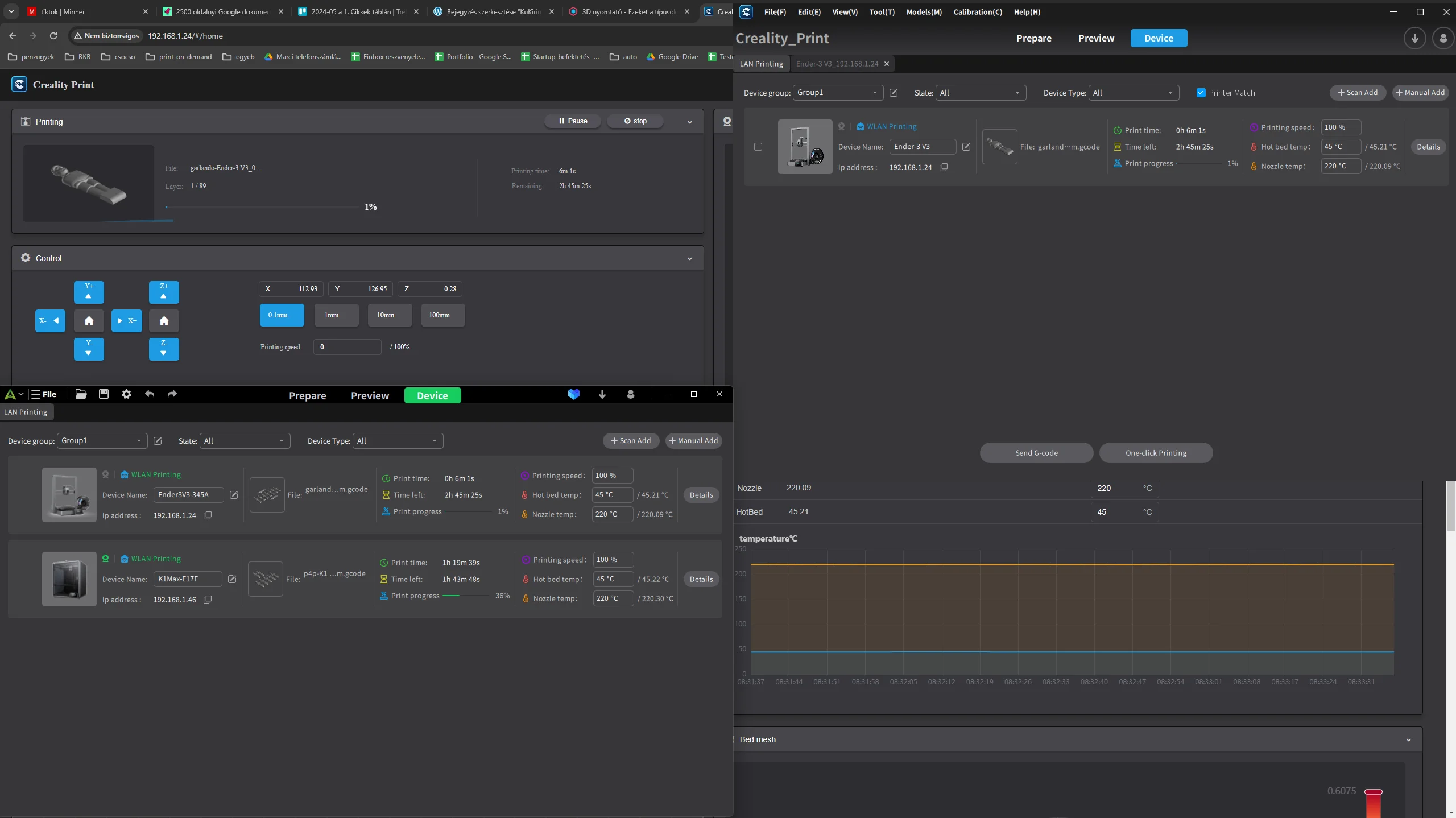Click open folder icon in lower toolbar
1456x818 pixels.
pos(81,394)
